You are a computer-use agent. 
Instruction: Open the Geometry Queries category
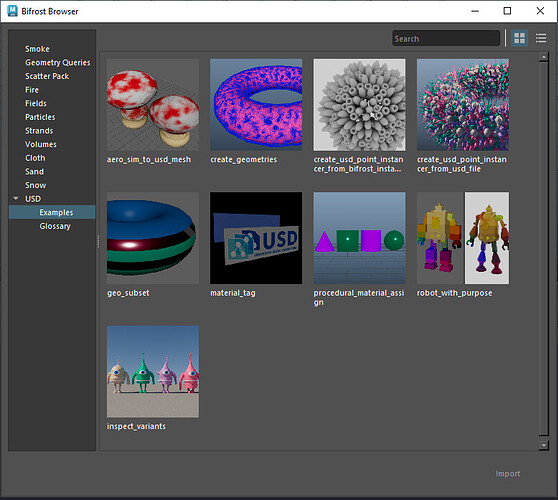(57, 63)
